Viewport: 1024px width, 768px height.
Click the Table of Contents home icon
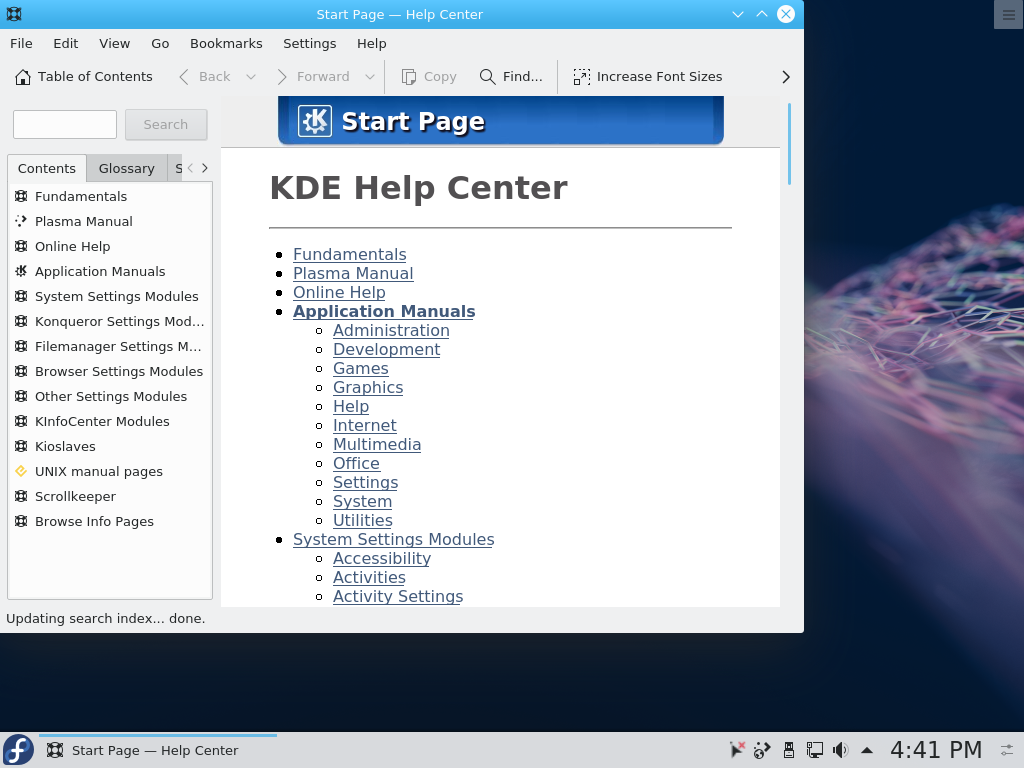coord(23,77)
